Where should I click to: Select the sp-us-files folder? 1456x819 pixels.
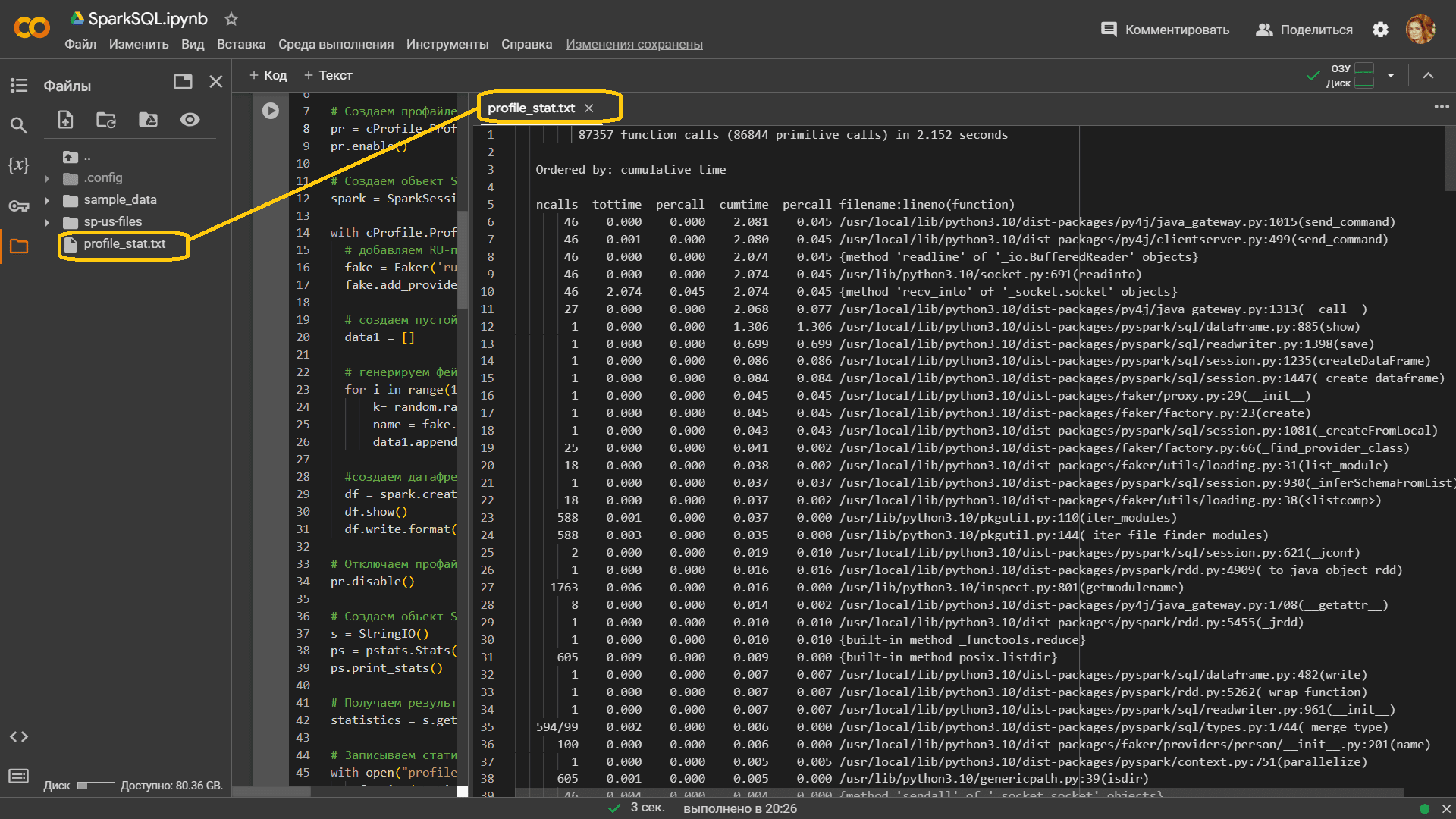coord(113,221)
